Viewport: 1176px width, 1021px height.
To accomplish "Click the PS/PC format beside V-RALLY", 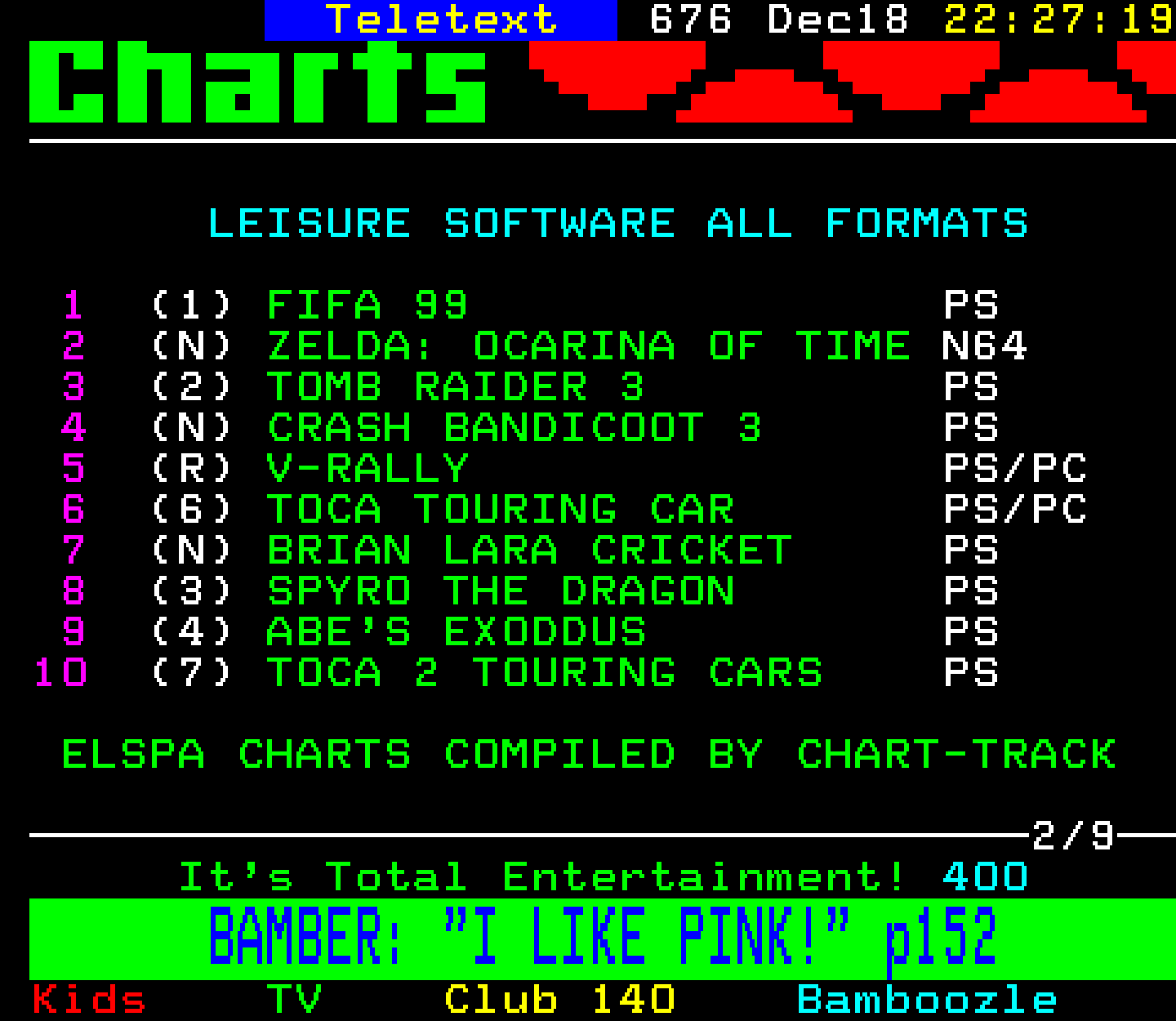I will [x=1015, y=469].
